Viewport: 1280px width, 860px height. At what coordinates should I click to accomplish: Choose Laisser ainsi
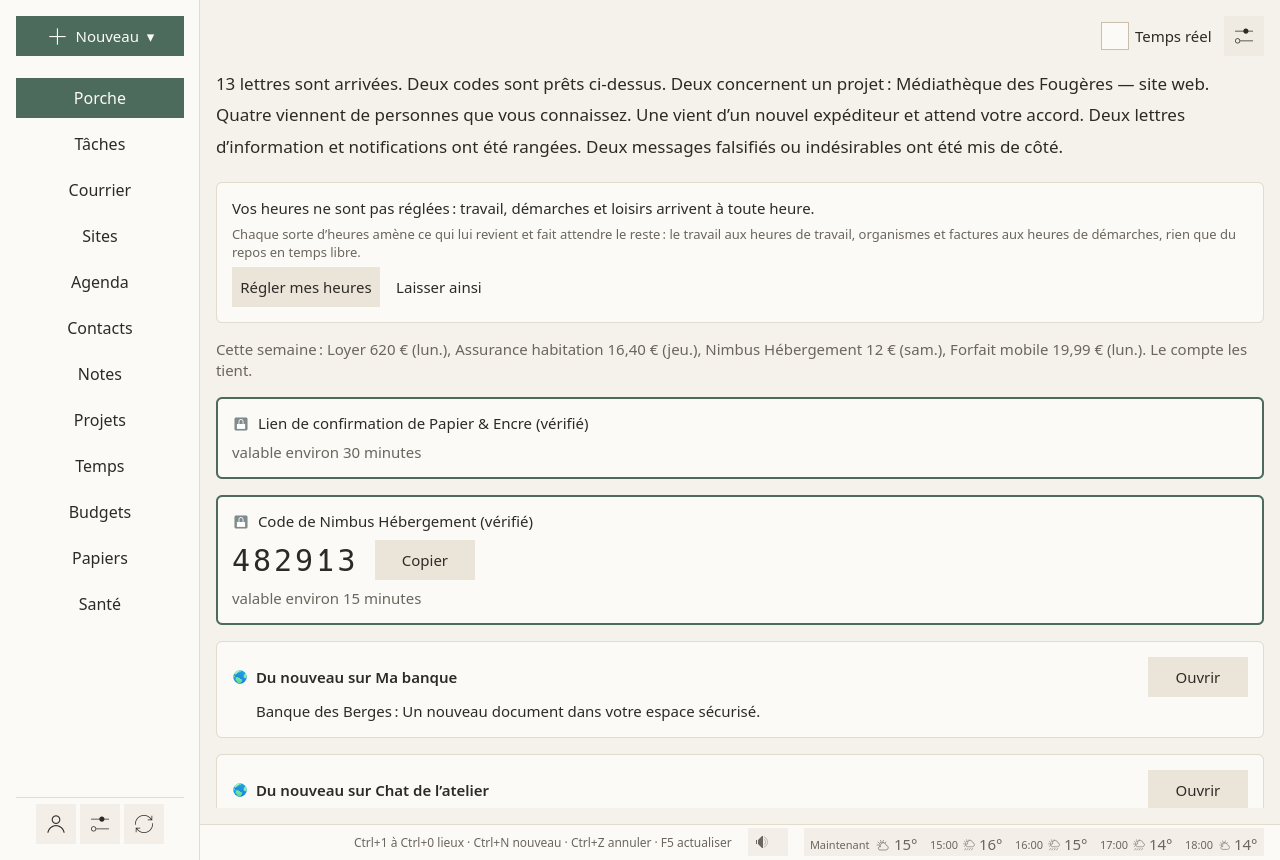pyautogui.click(x=439, y=287)
